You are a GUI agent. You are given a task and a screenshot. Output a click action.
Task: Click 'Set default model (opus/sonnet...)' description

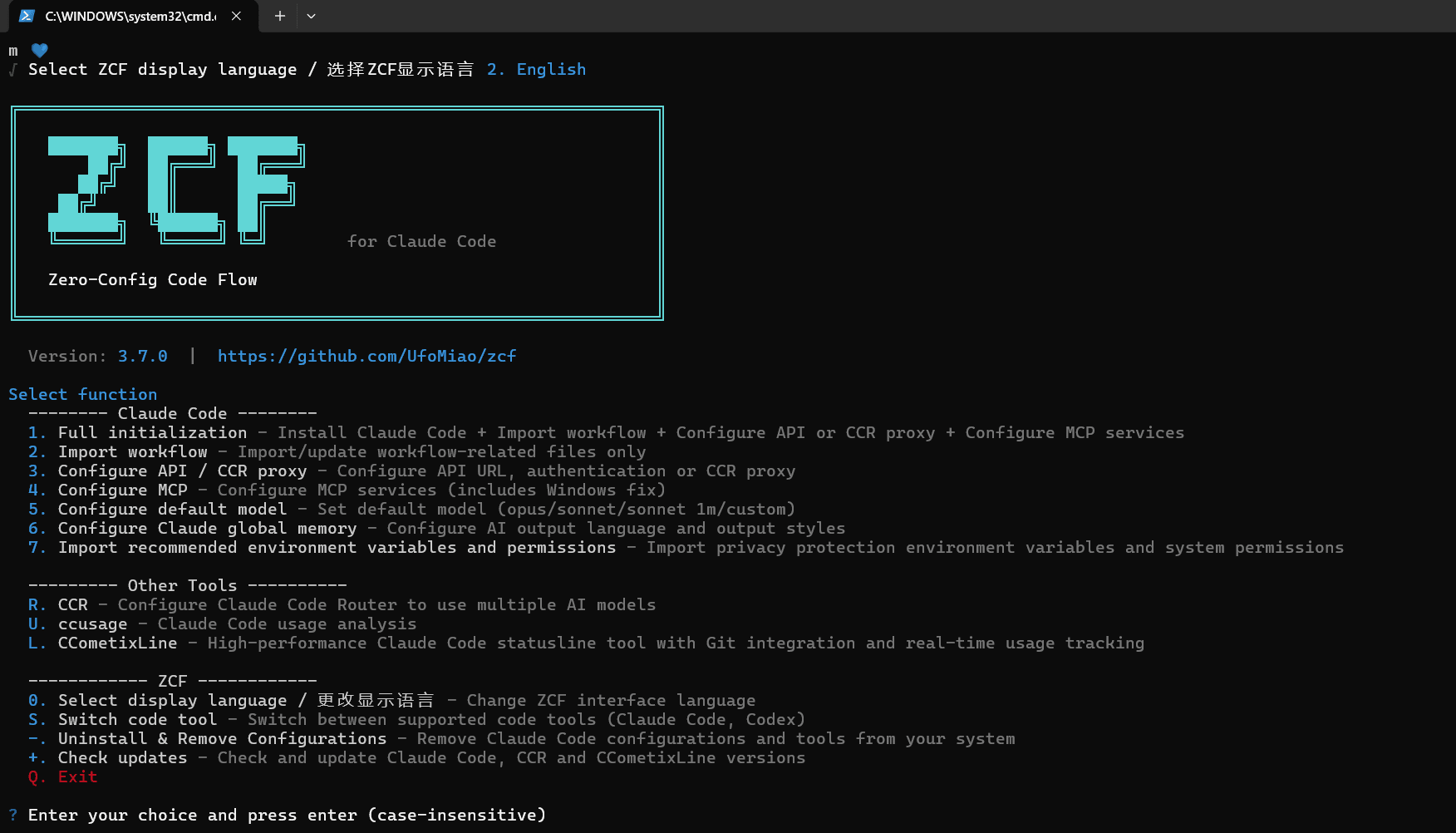[556, 509]
